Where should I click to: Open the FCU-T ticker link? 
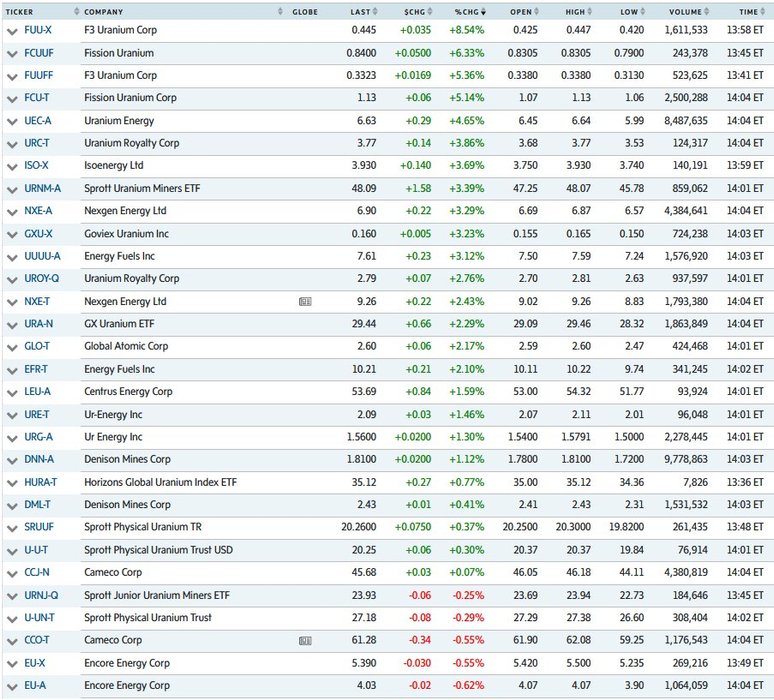(37, 98)
